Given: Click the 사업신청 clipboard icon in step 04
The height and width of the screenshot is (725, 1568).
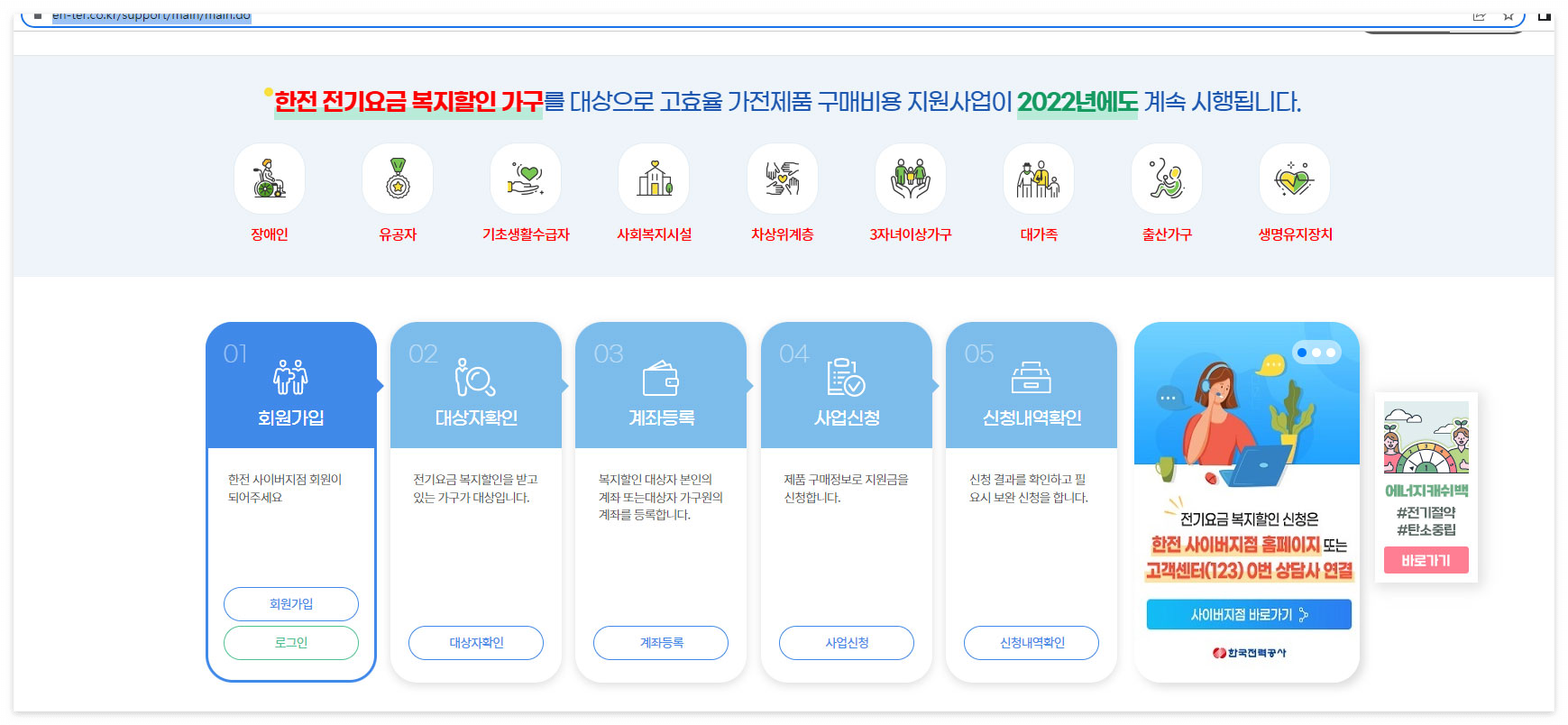Looking at the screenshot, I should [846, 377].
